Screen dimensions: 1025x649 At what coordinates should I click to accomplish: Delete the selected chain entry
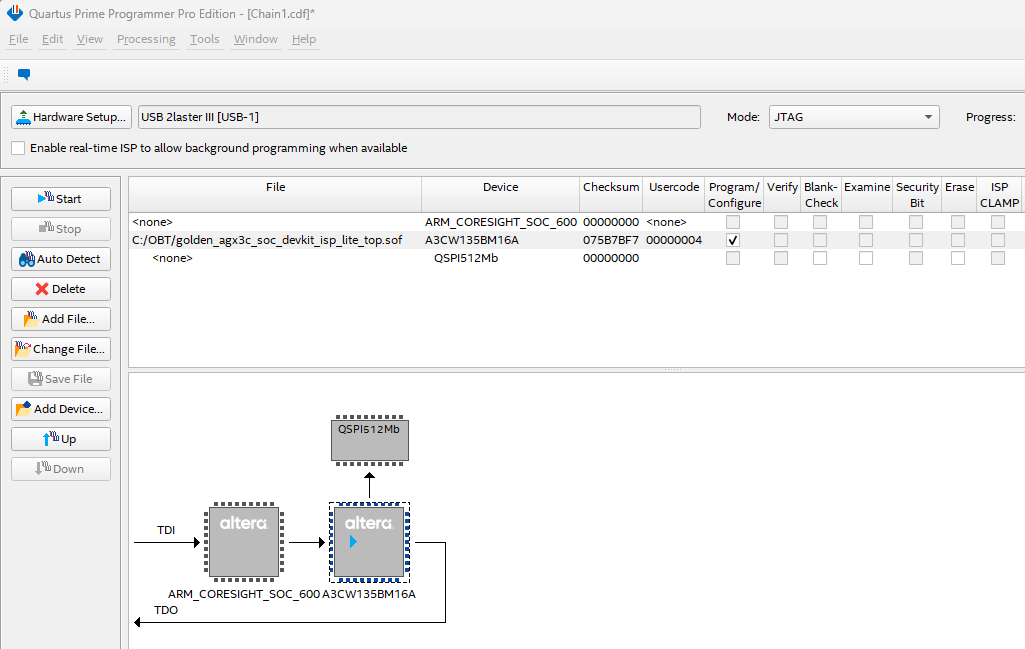click(61, 289)
